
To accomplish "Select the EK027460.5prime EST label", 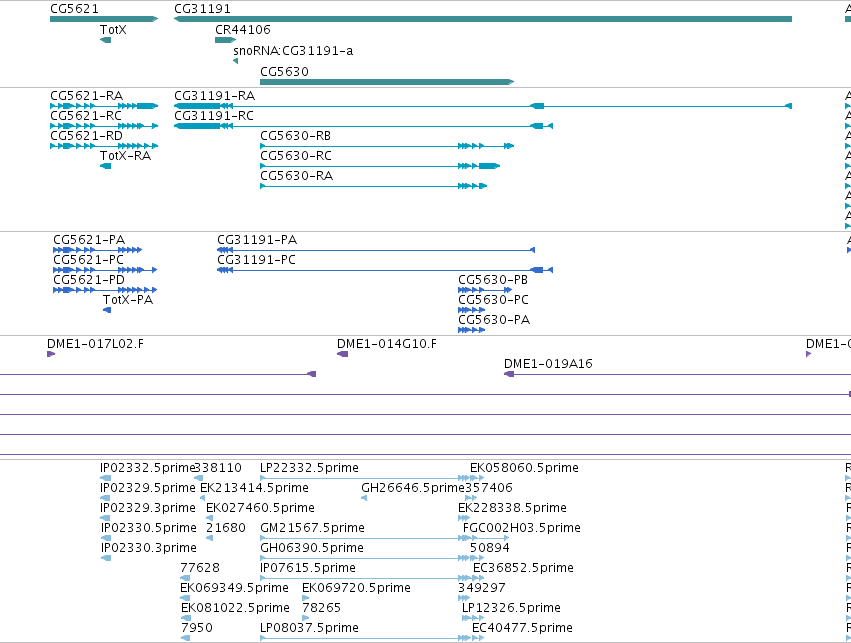I will [x=260, y=508].
